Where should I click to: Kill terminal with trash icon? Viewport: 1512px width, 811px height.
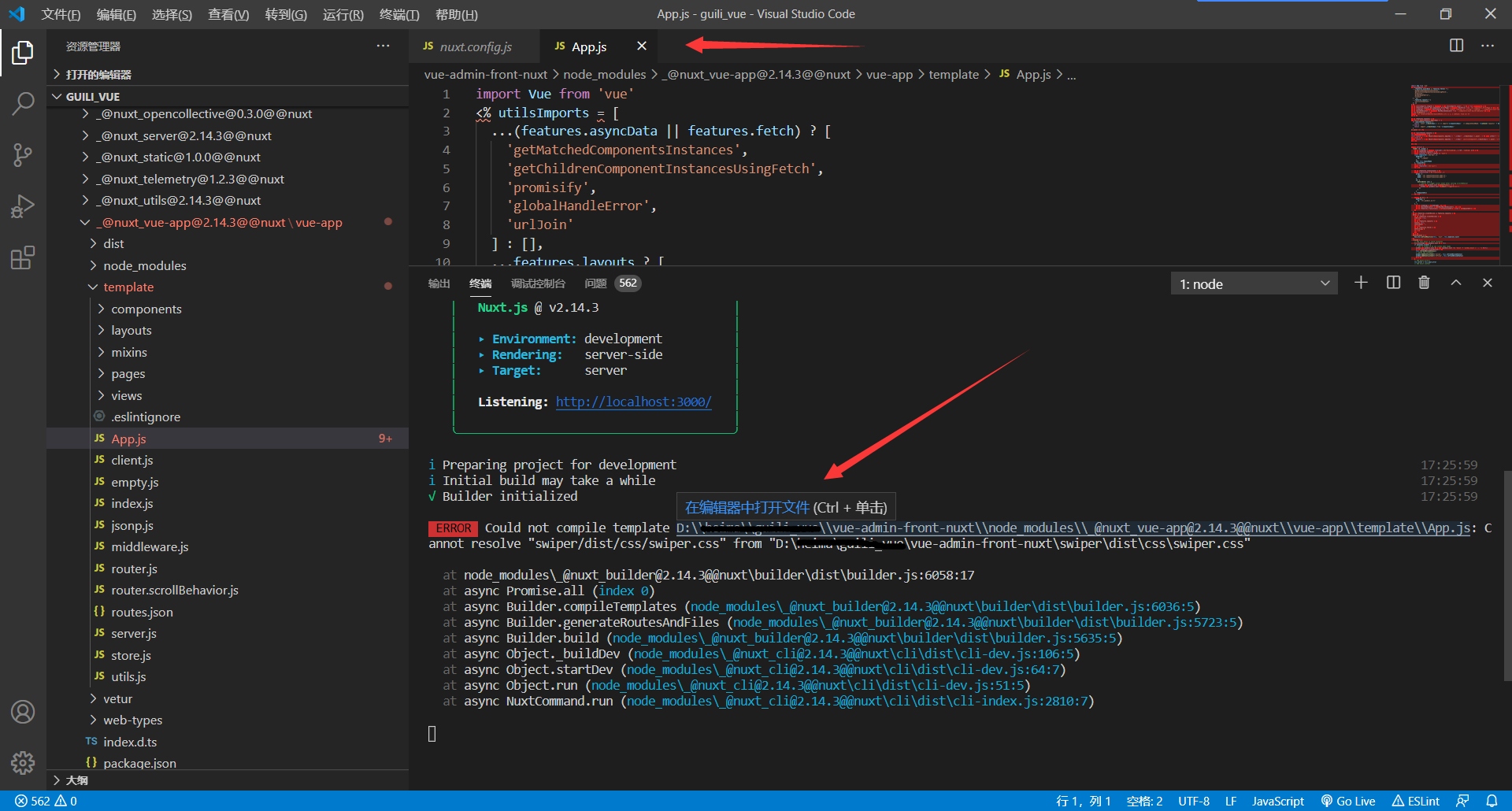click(x=1424, y=283)
